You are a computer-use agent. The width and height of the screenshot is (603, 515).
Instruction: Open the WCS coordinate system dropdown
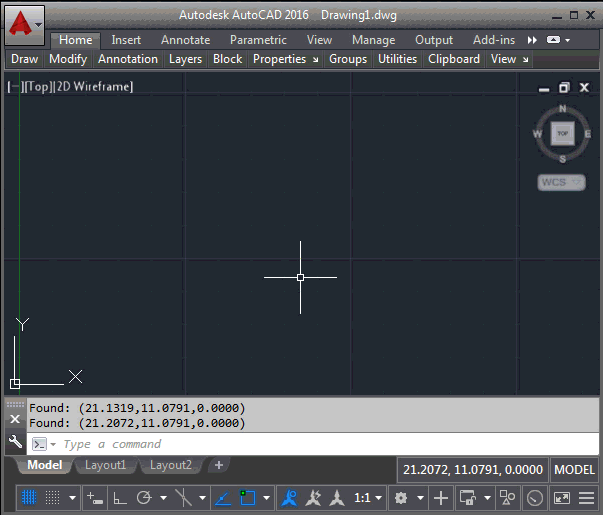point(561,182)
